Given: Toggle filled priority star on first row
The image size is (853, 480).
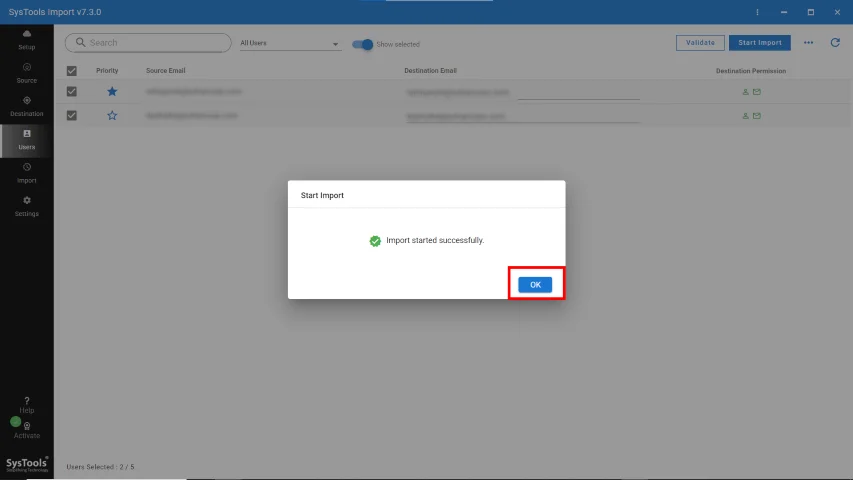Looking at the screenshot, I should pyautogui.click(x=112, y=91).
